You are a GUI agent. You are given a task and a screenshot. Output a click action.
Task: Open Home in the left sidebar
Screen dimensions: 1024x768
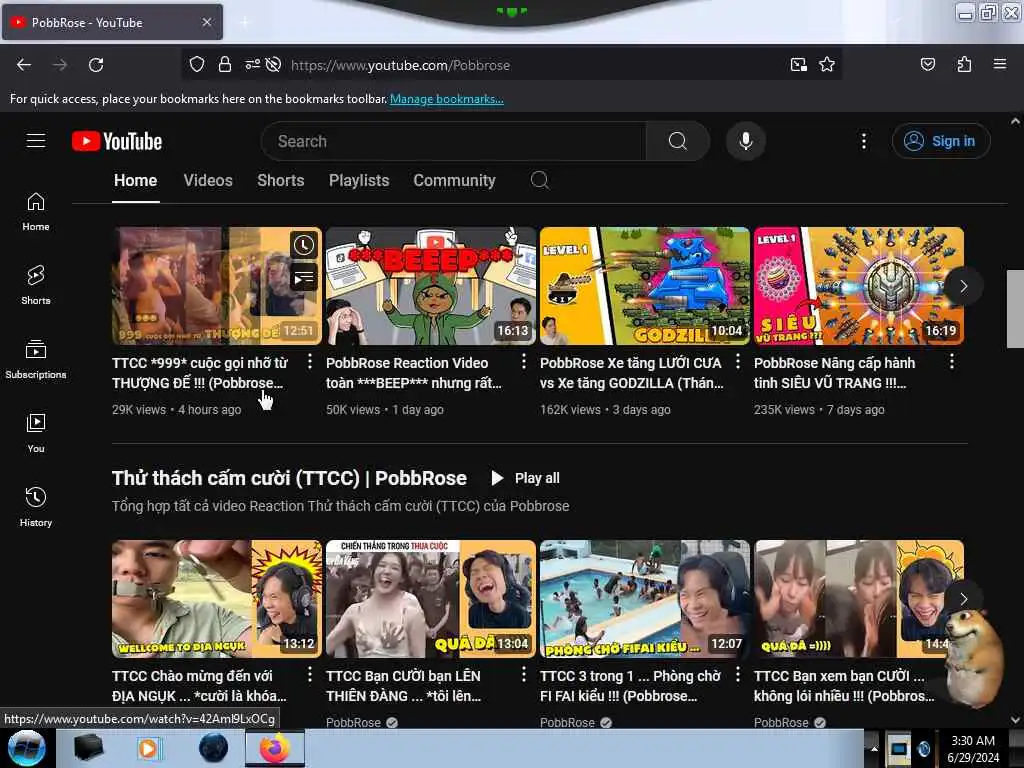[36, 212]
